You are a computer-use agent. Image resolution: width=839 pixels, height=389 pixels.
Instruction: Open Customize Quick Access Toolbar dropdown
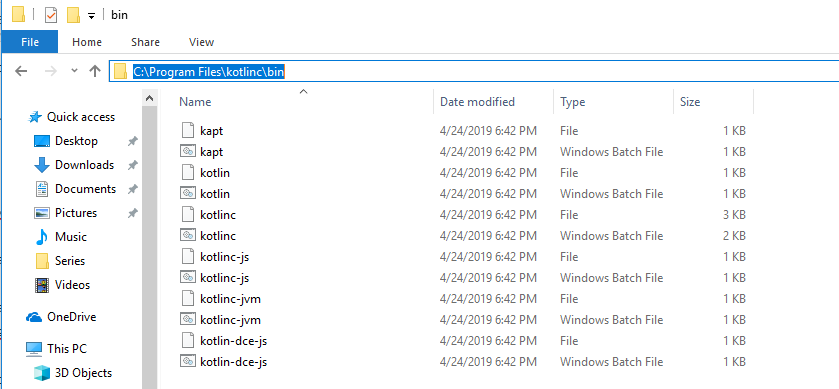pyautogui.click(x=91, y=16)
